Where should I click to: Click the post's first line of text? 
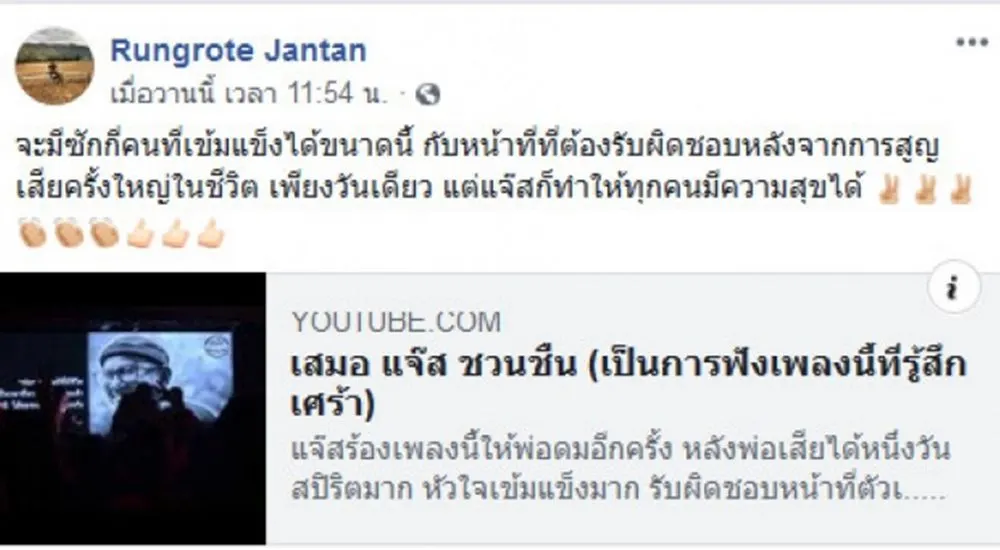(x=478, y=147)
